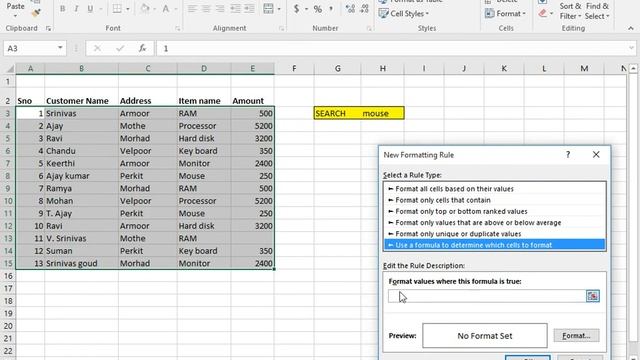Expand the formula bar chevron
Viewport: 640px width, 360px height.
click(631, 48)
